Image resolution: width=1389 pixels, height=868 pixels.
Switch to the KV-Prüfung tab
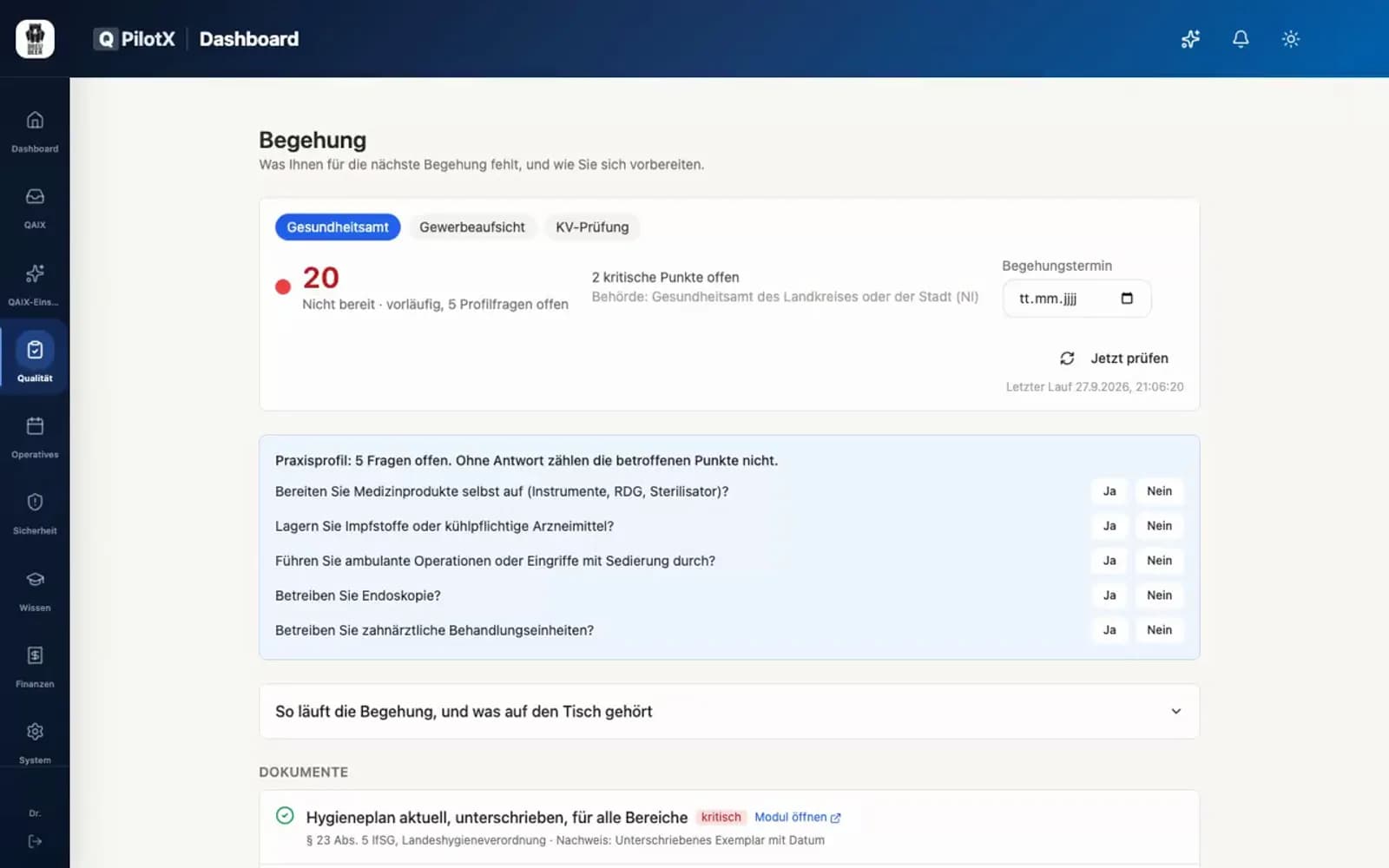coord(592,227)
